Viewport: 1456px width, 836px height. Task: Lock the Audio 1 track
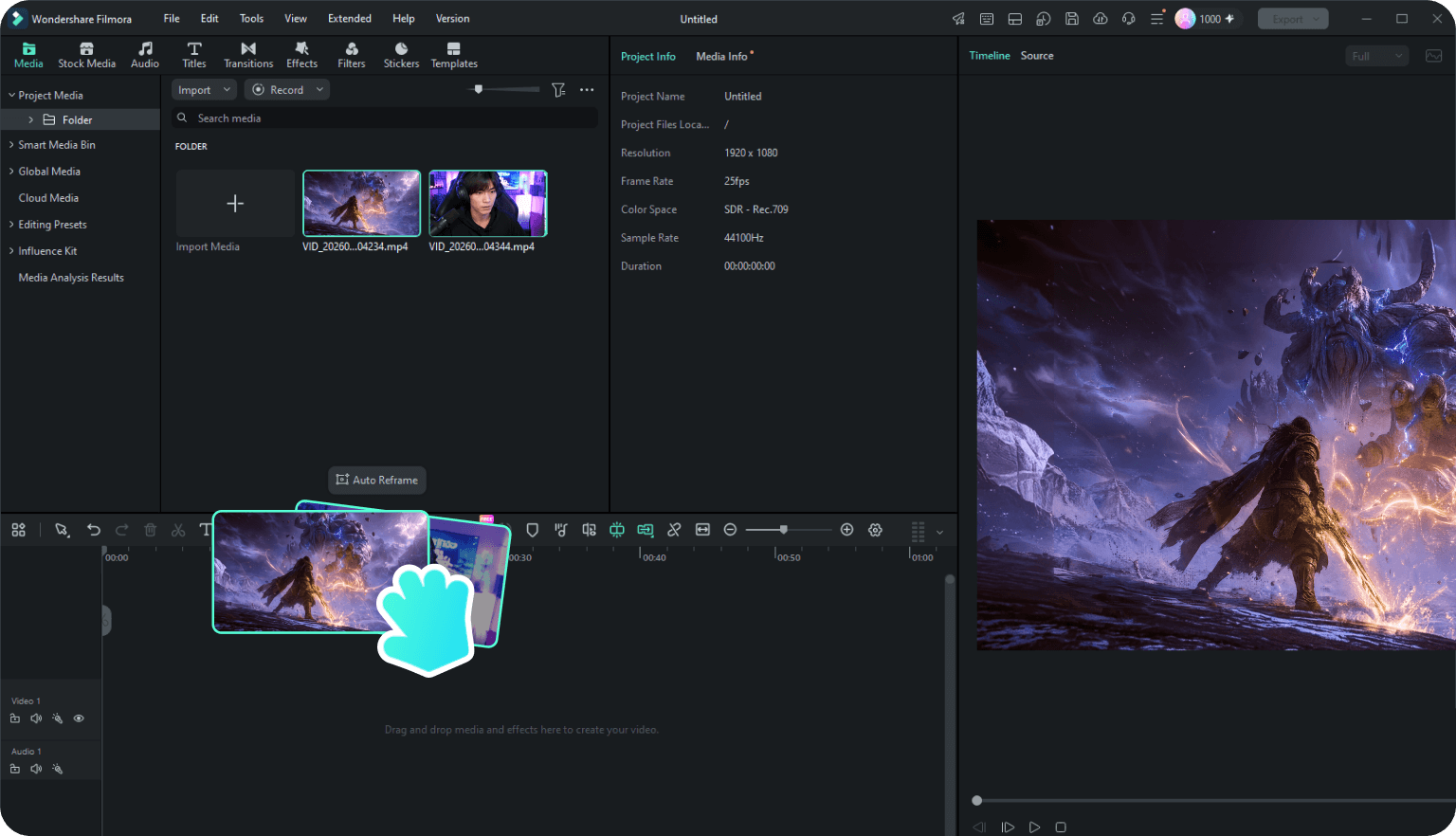pyautogui.click(x=15, y=769)
